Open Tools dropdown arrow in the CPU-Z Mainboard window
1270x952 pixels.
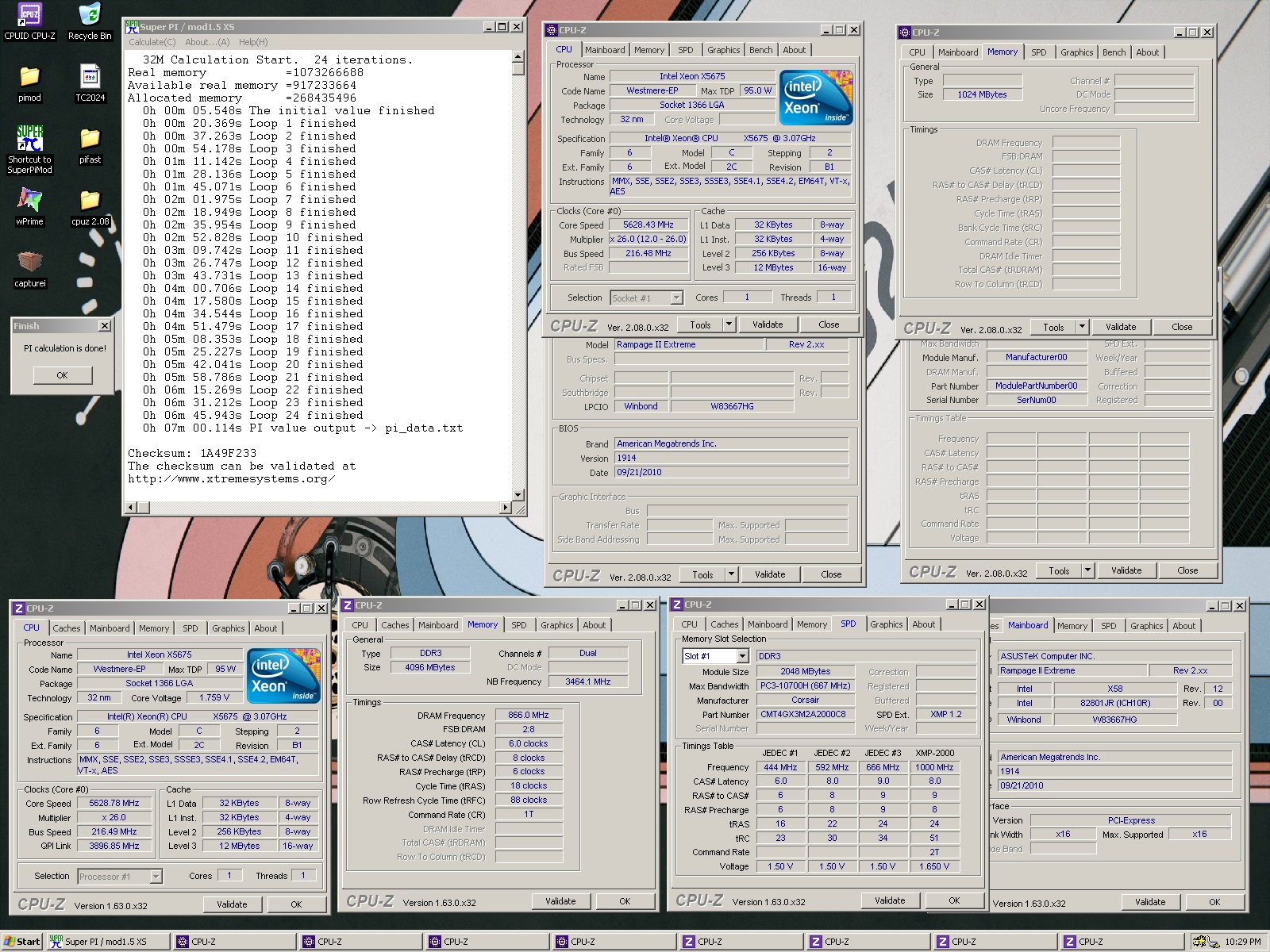[731, 574]
